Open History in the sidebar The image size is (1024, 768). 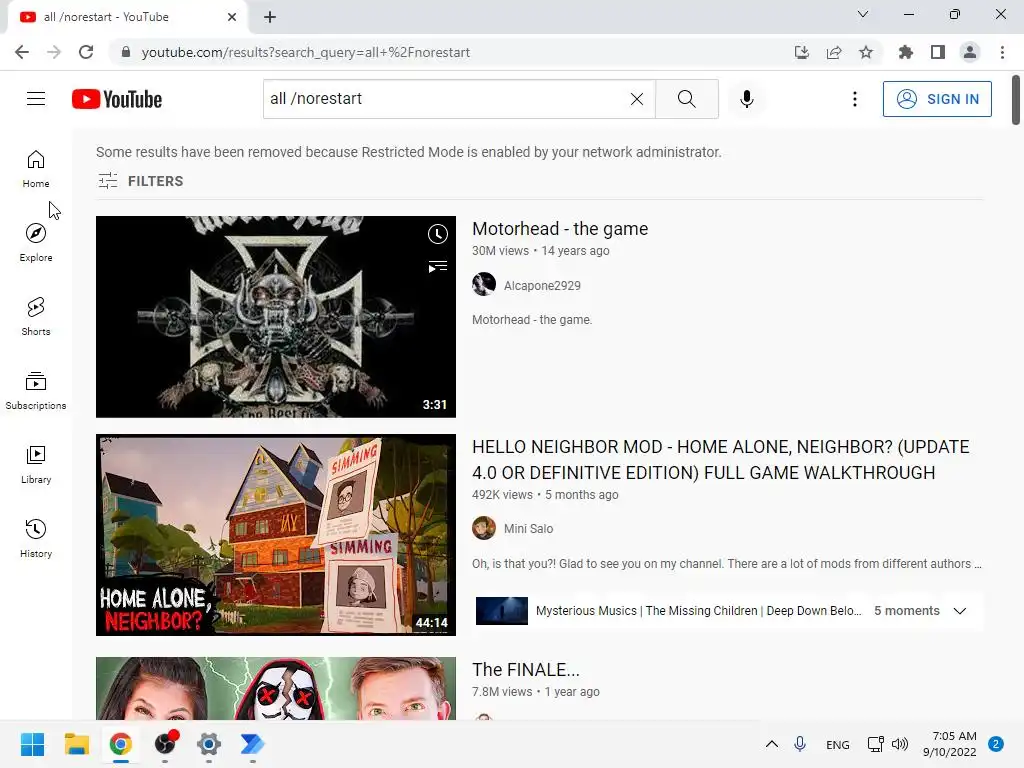(36, 539)
